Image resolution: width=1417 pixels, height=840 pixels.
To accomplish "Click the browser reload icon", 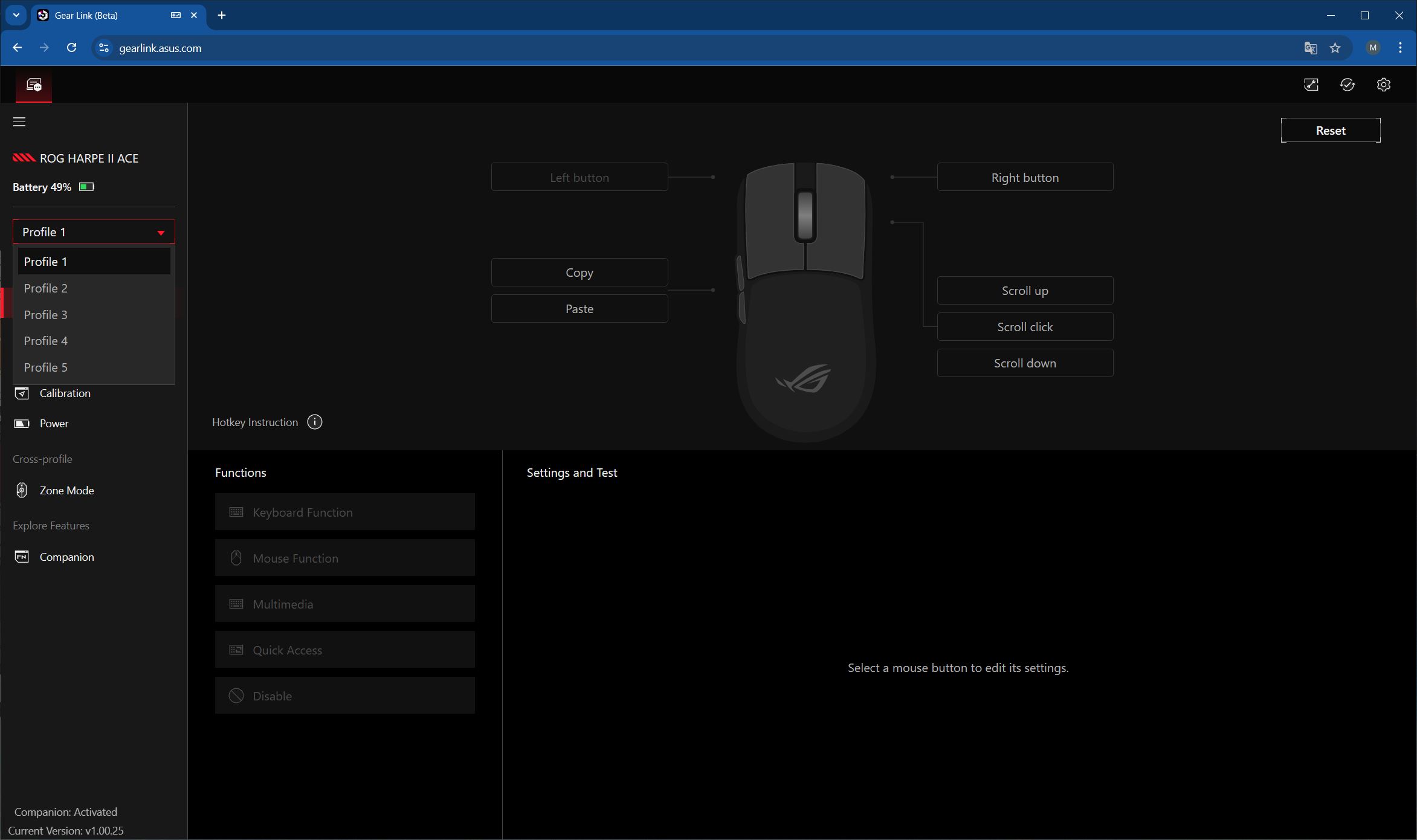I will click(x=71, y=48).
